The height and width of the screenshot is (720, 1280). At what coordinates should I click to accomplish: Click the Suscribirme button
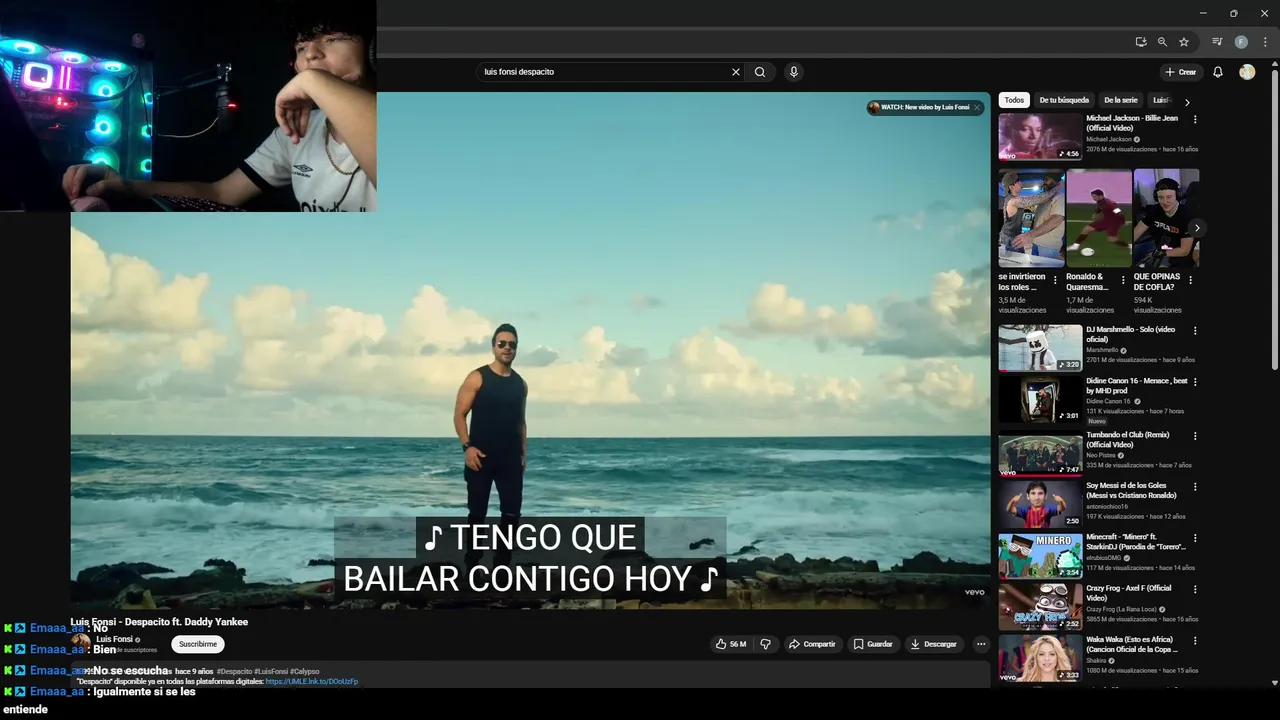pyautogui.click(x=198, y=644)
